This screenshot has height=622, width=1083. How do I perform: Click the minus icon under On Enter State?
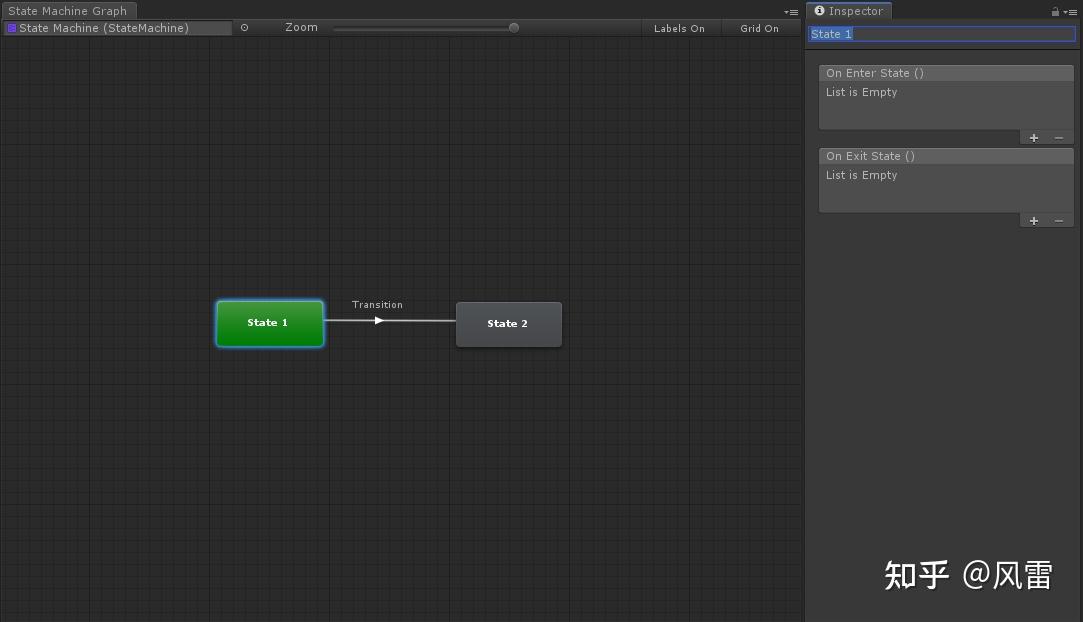(x=1058, y=137)
